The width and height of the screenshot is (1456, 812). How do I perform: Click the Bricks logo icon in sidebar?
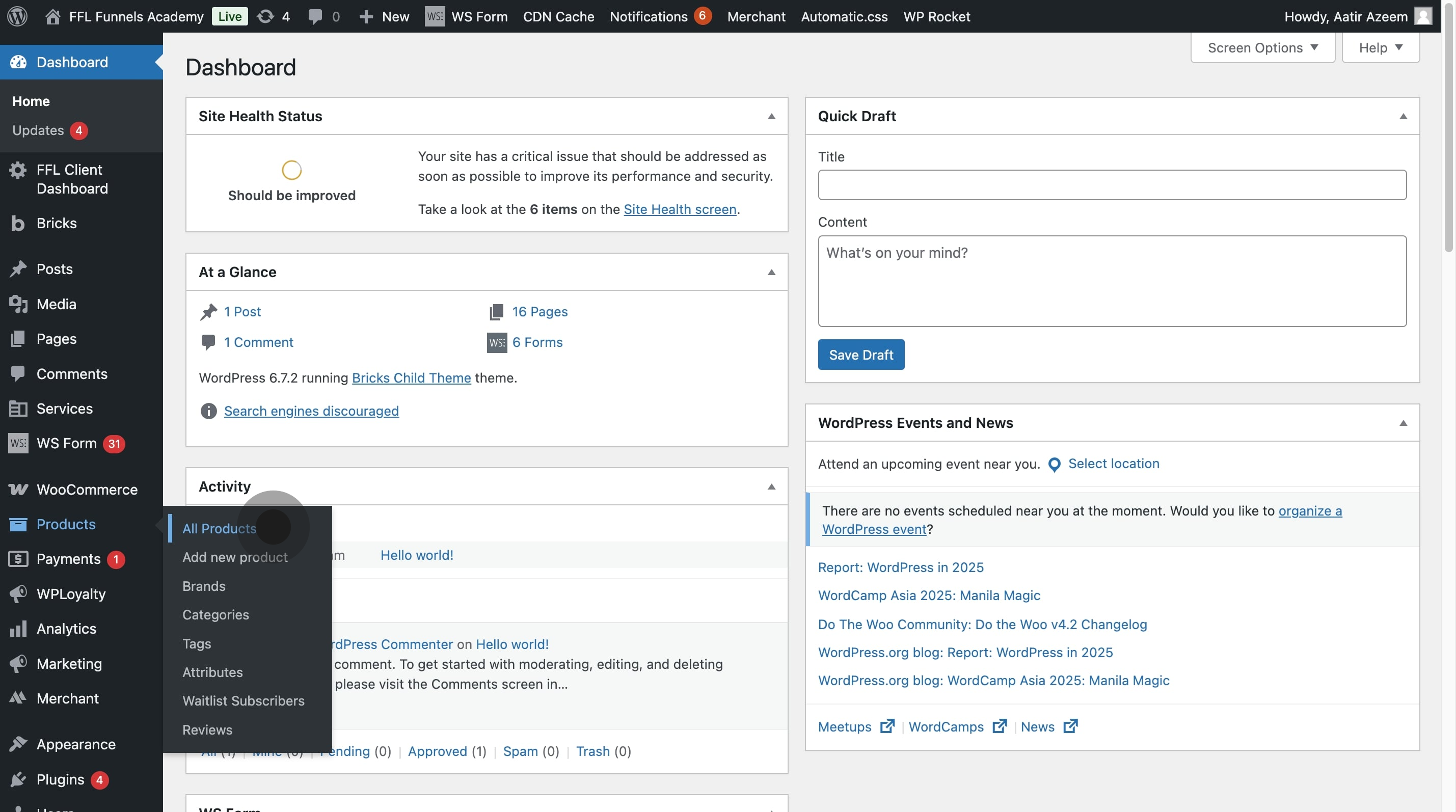[18, 223]
